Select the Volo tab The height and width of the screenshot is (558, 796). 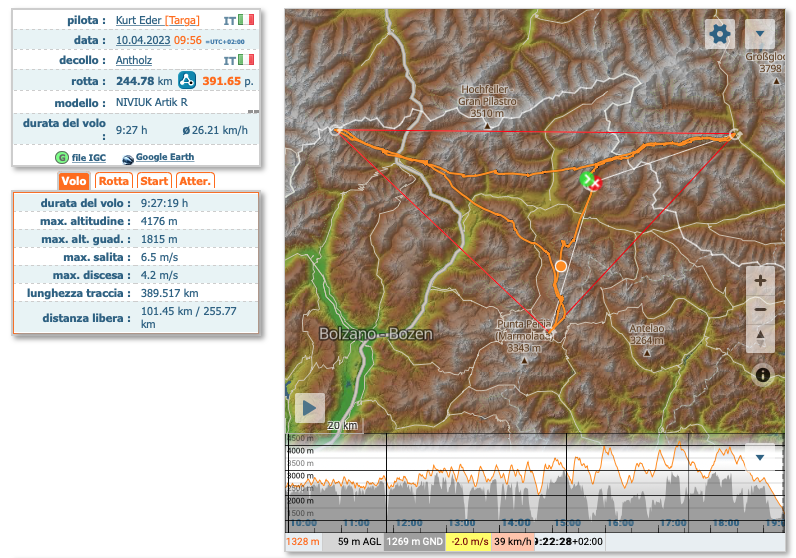[x=73, y=181]
